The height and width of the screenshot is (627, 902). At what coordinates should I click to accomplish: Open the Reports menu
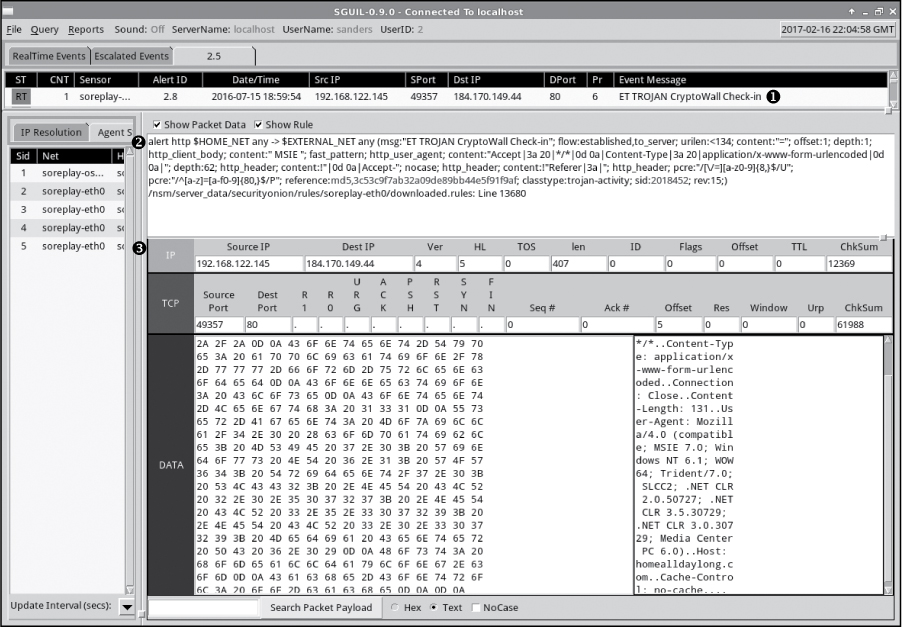point(86,30)
